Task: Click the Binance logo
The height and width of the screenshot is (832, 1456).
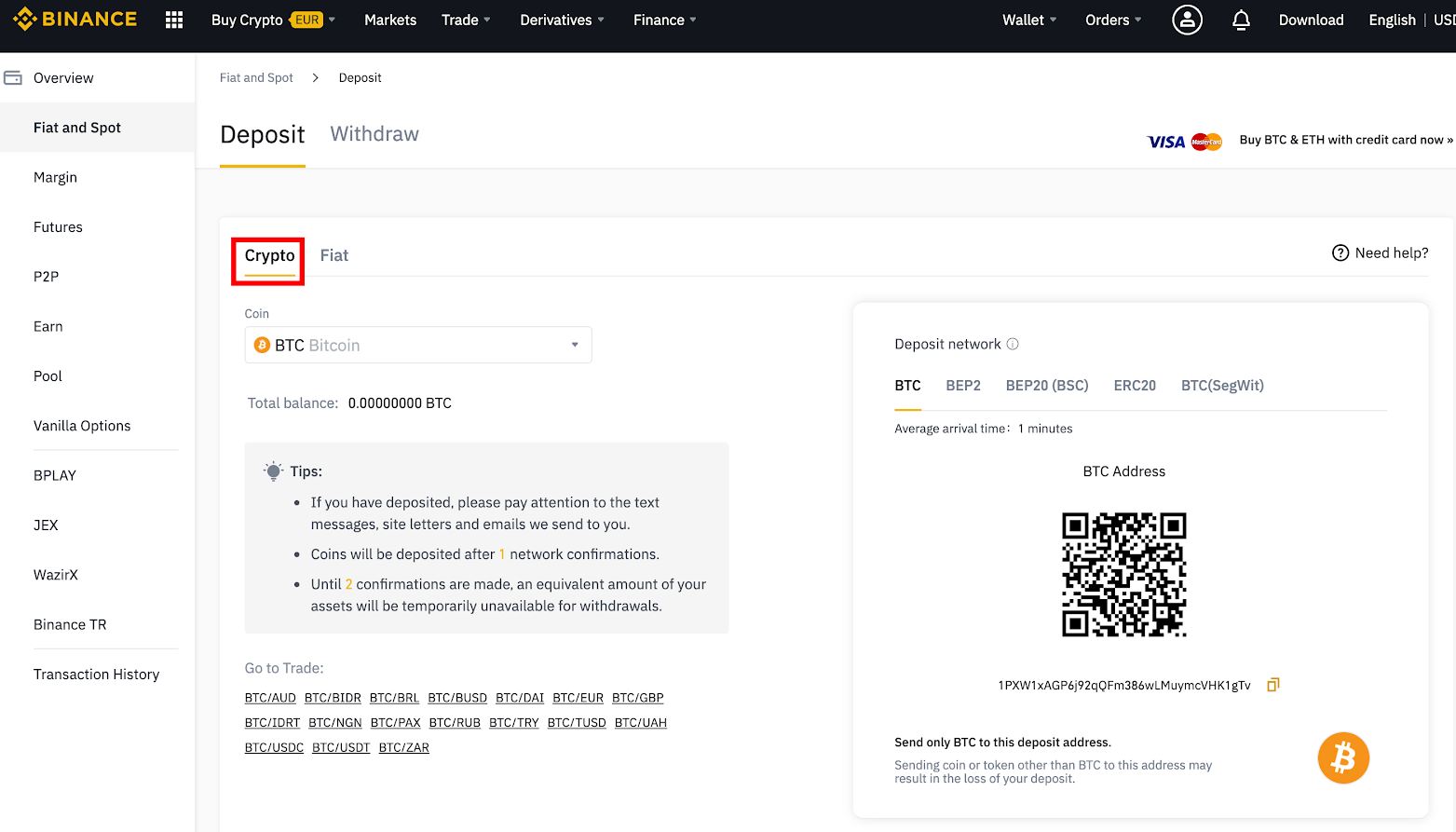Action: click(x=75, y=19)
